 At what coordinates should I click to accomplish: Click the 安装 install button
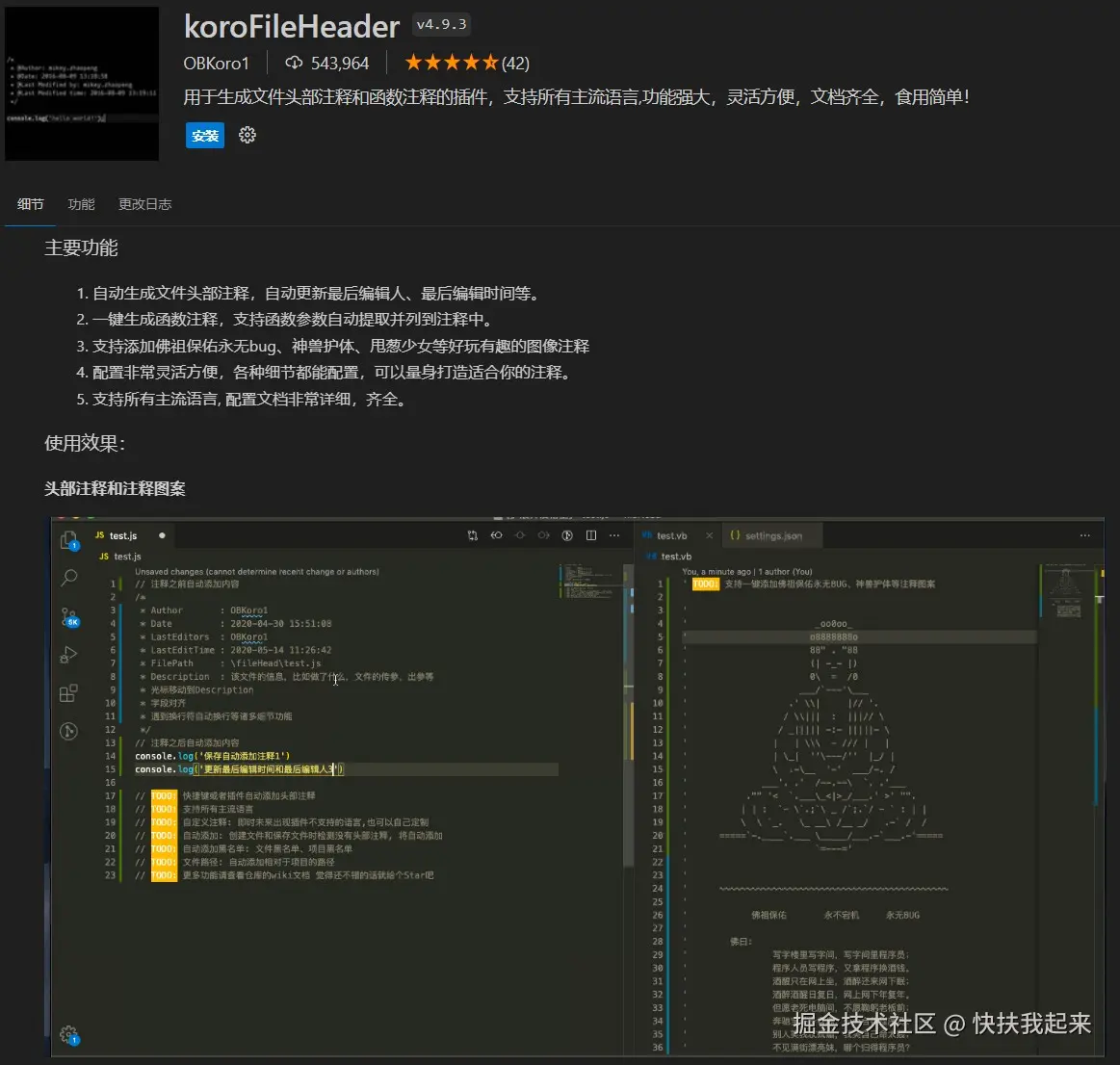click(205, 135)
